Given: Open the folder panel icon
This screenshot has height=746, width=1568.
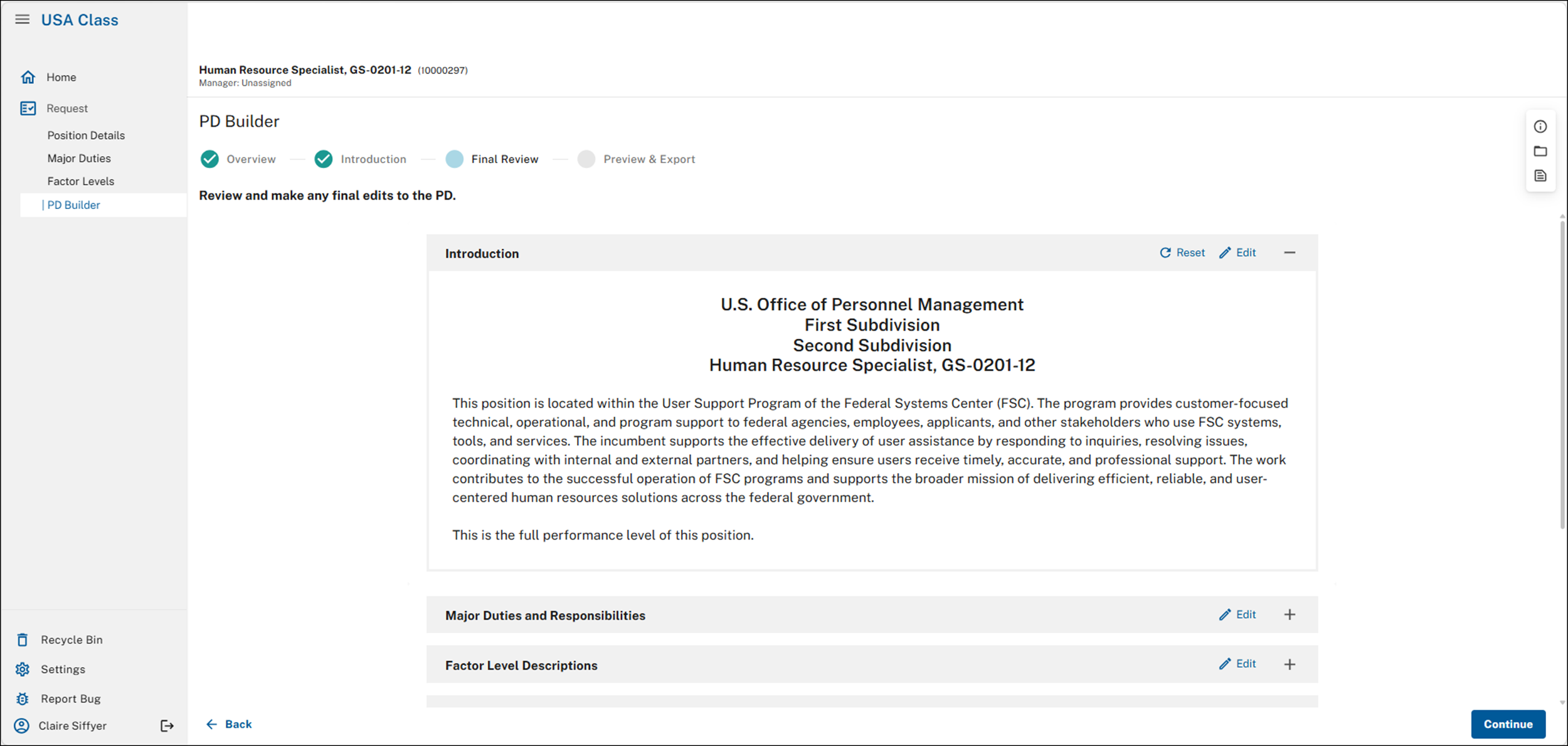Looking at the screenshot, I should point(1540,151).
